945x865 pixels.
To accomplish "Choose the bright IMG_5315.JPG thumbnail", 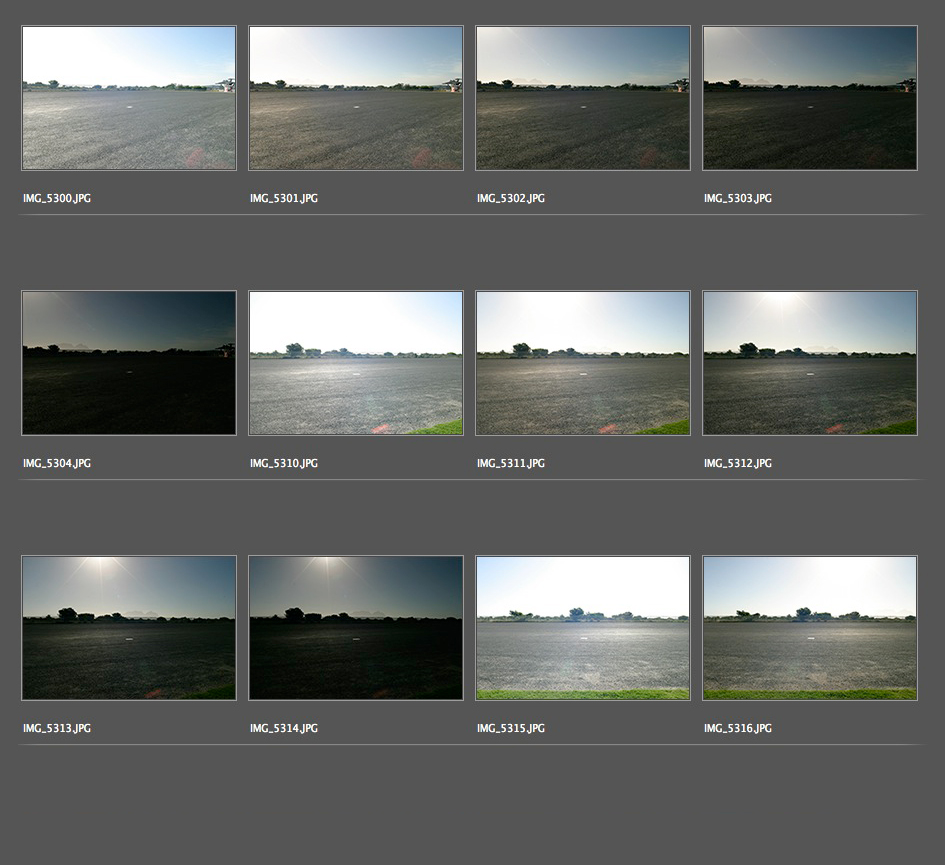I will pos(583,628).
